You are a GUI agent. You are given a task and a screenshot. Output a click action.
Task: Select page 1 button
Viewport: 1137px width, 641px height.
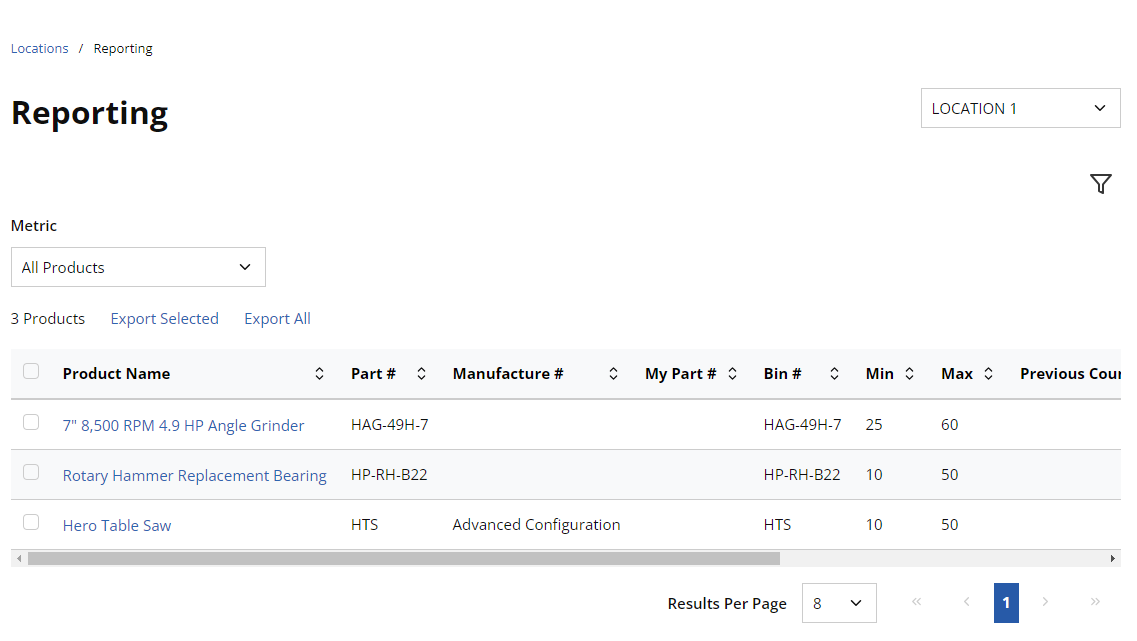[x=1006, y=603]
